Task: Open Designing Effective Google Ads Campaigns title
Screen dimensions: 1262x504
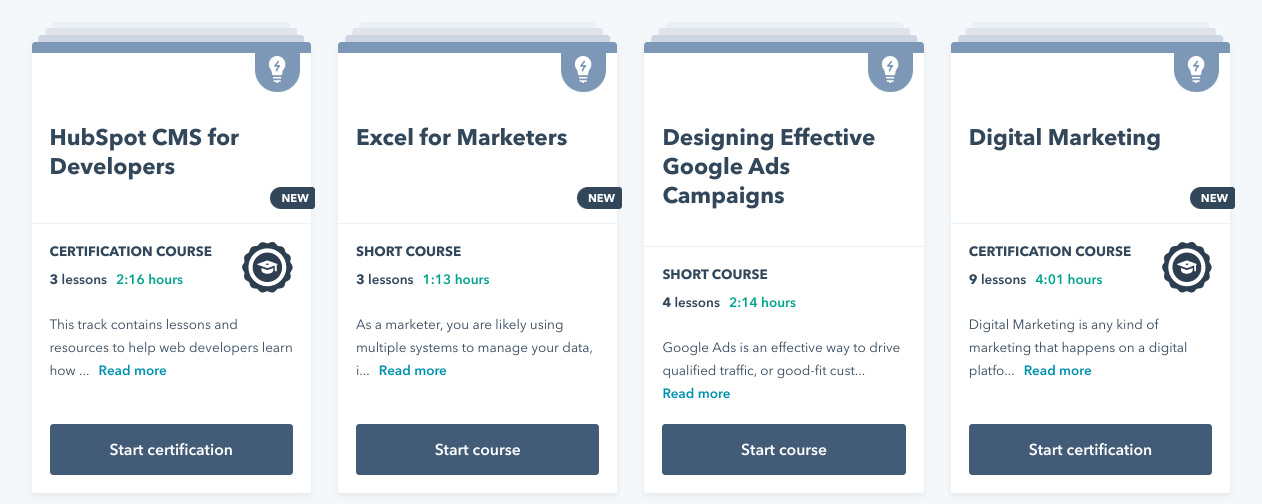Action: pos(768,166)
